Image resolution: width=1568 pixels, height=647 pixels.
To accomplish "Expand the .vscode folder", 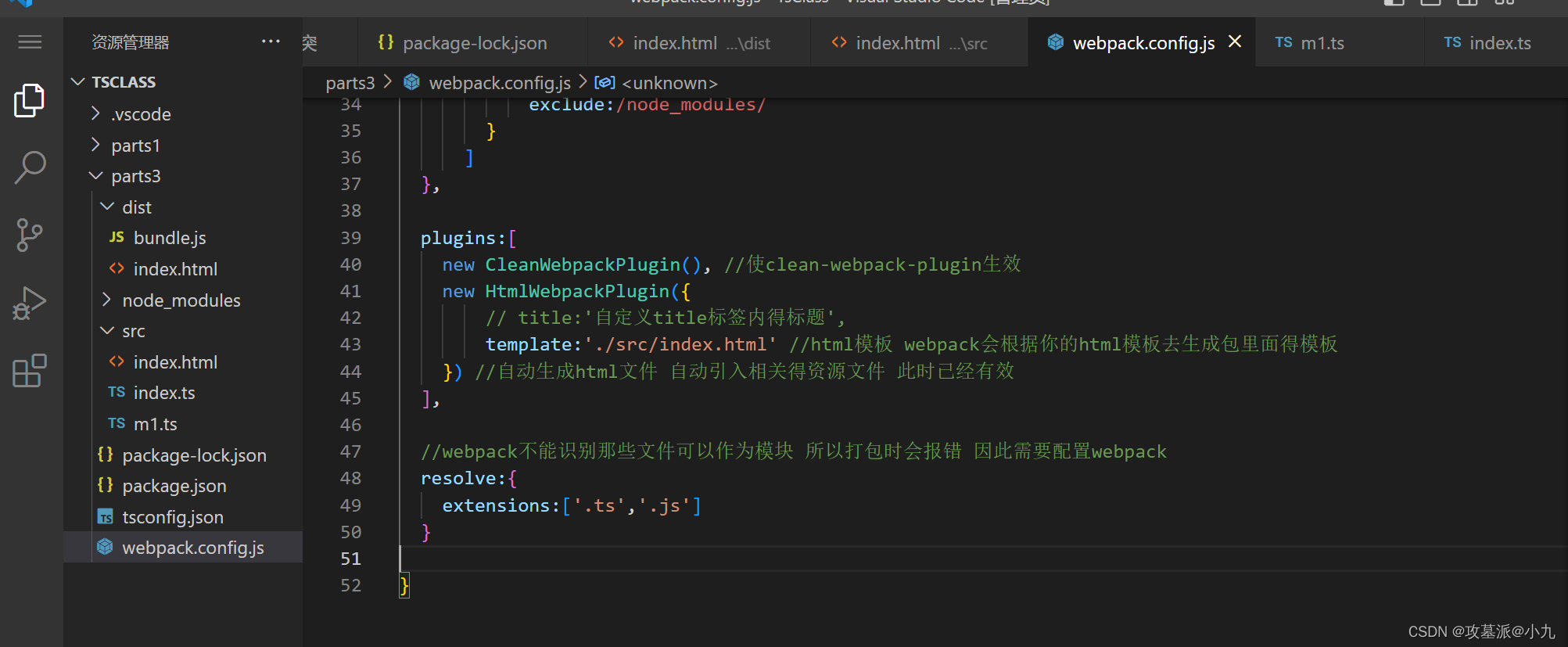I will pos(95,113).
